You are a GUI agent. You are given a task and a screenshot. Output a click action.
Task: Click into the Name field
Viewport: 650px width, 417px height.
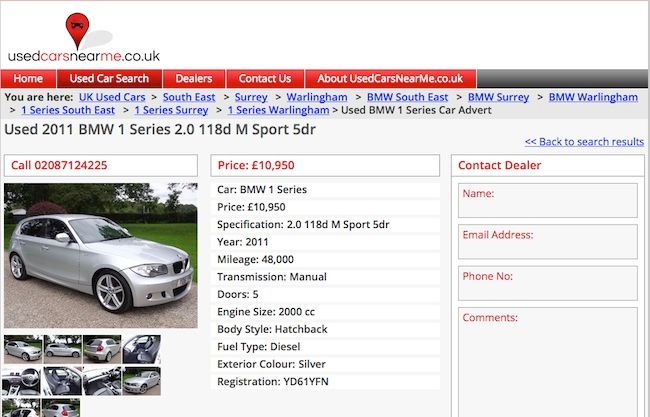pyautogui.click(x=548, y=201)
